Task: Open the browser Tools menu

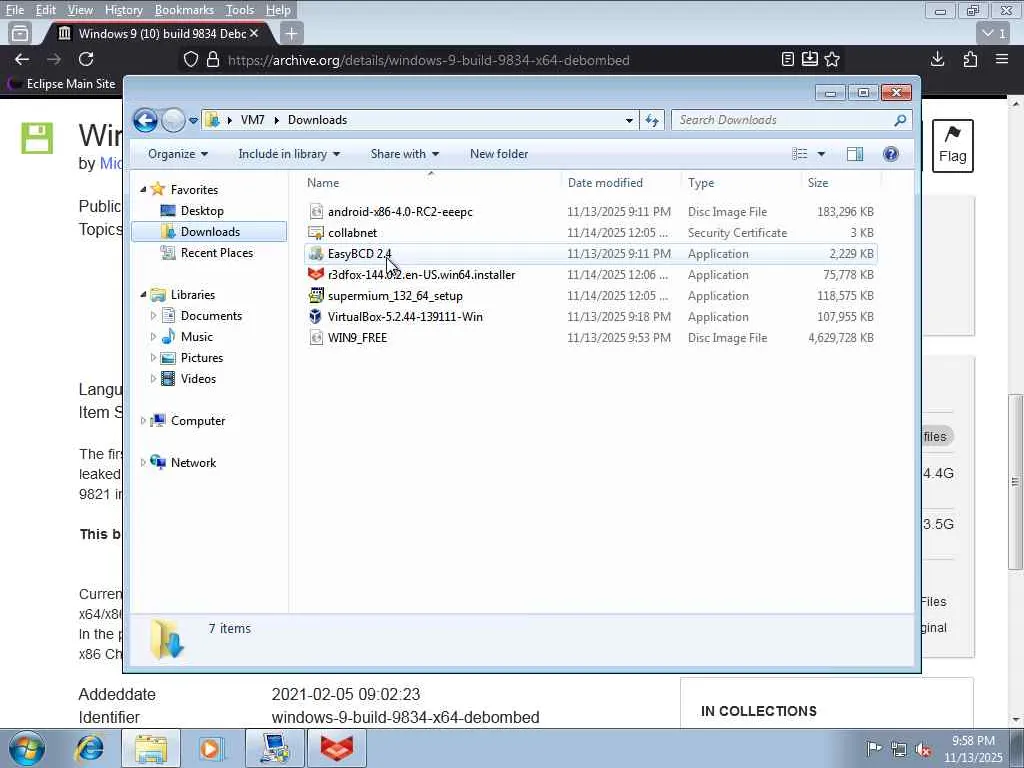Action: click(240, 10)
